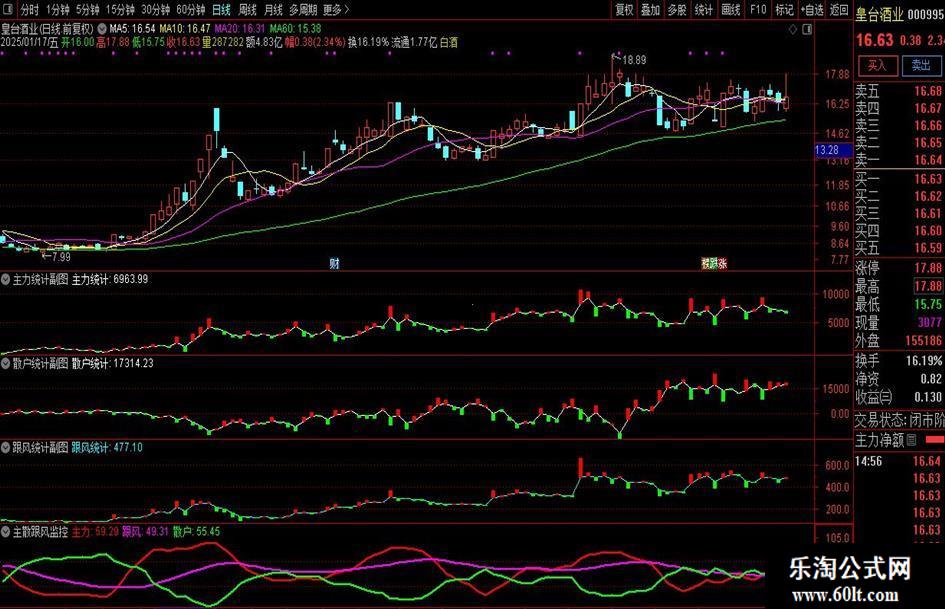Click the 18.89 high price marker
The height and width of the screenshot is (609, 945).
pos(634,60)
